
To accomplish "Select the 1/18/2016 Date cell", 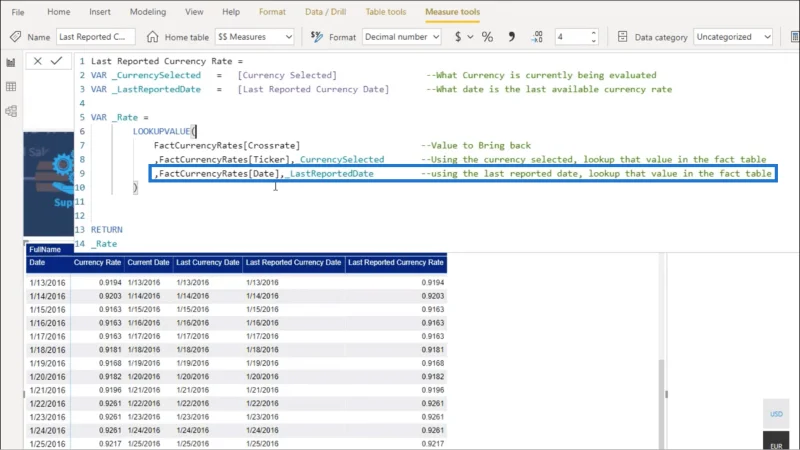I will (x=47, y=350).
